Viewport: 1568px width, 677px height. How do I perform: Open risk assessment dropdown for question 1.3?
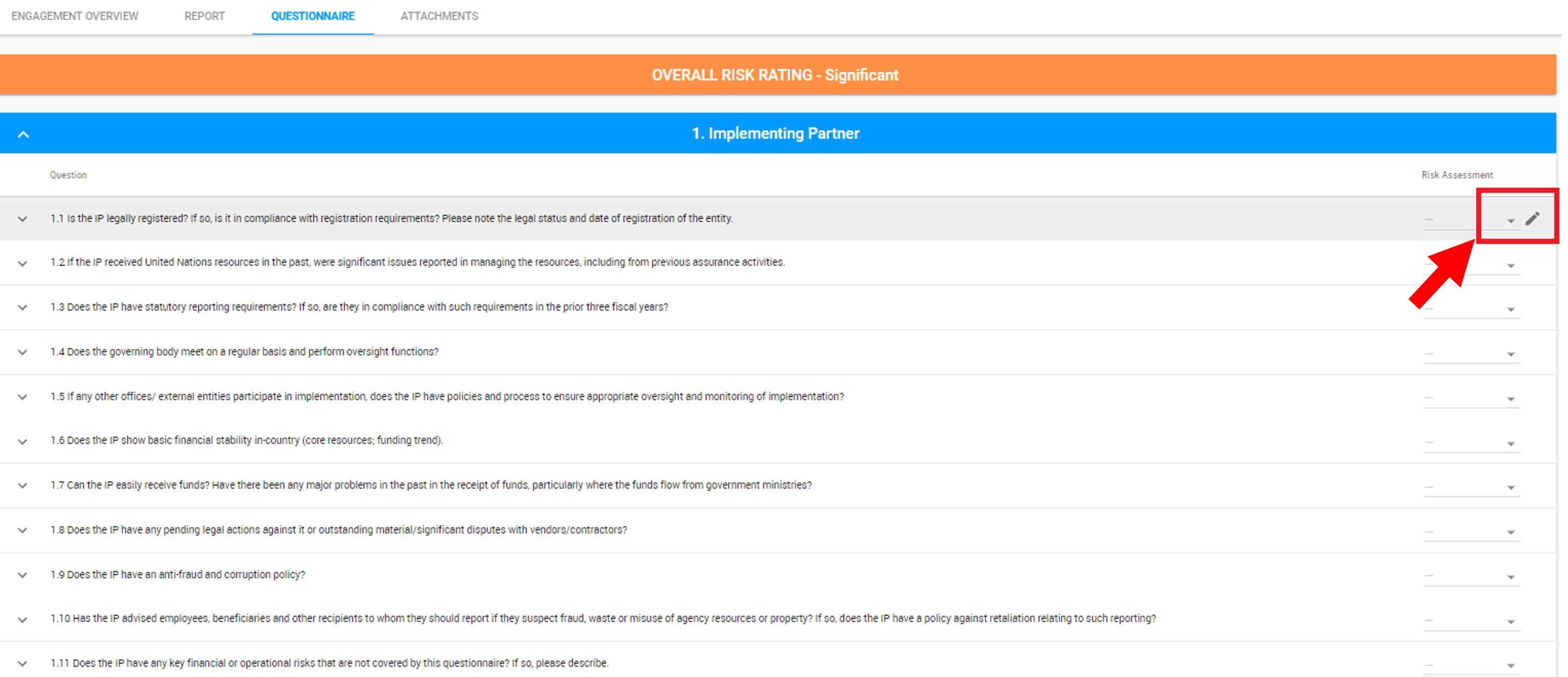click(1471, 309)
